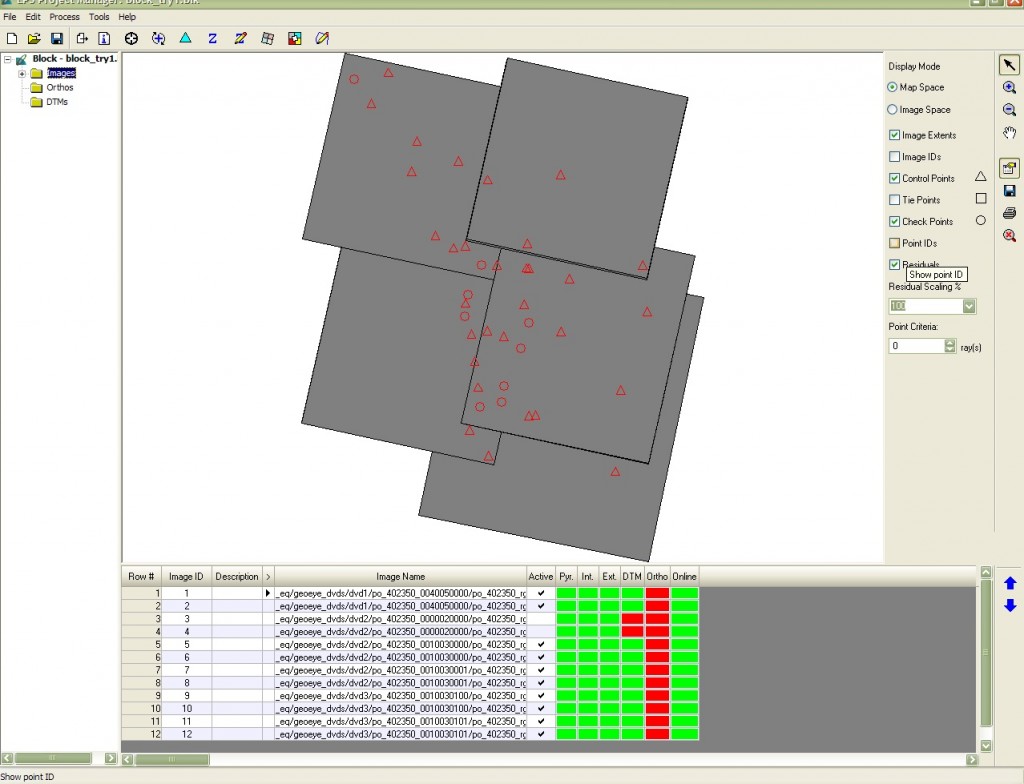Check the Point IDs checkbox
Screen dimensions: 1024x784
point(895,243)
